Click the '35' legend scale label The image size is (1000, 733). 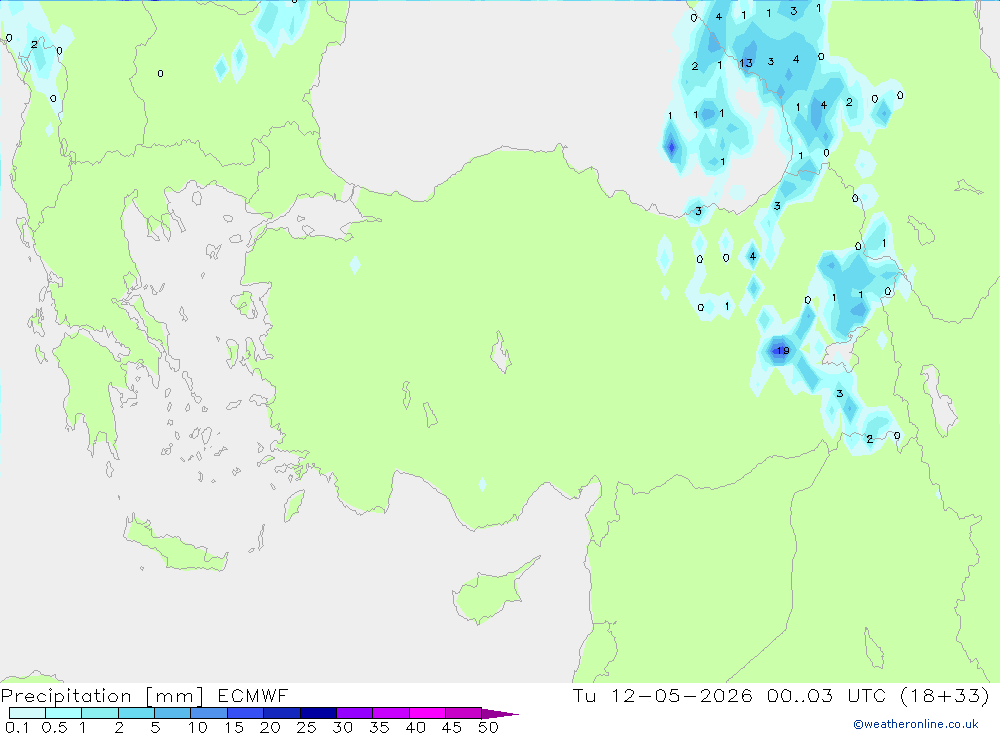[379, 727]
